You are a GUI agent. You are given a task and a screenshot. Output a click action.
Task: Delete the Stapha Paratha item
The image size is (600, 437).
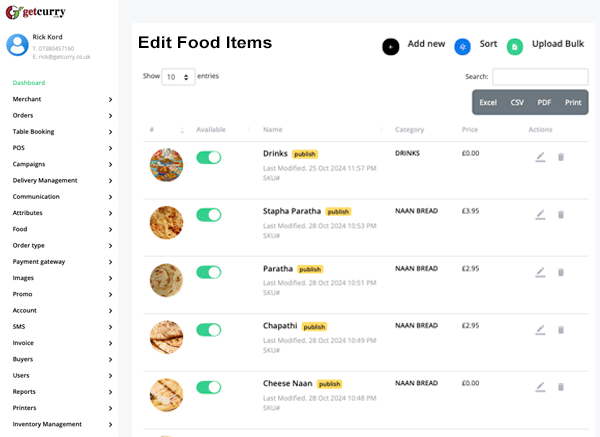click(x=561, y=215)
